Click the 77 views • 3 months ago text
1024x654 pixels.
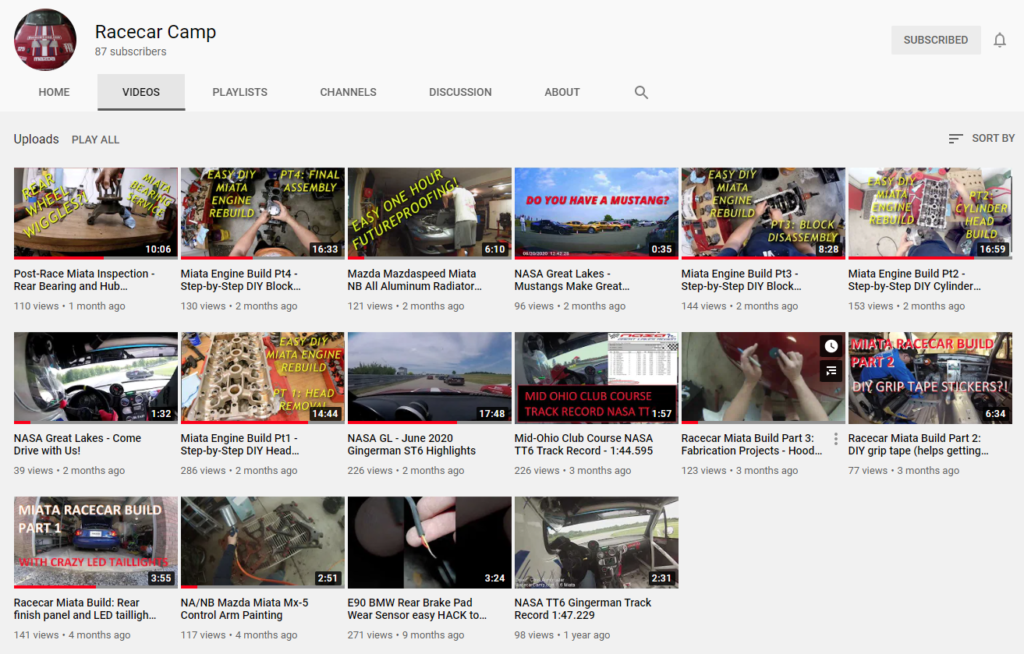[x=904, y=470]
